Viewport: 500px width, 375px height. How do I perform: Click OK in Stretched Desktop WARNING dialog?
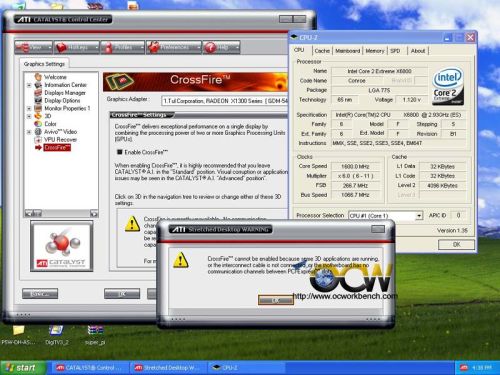click(x=276, y=300)
